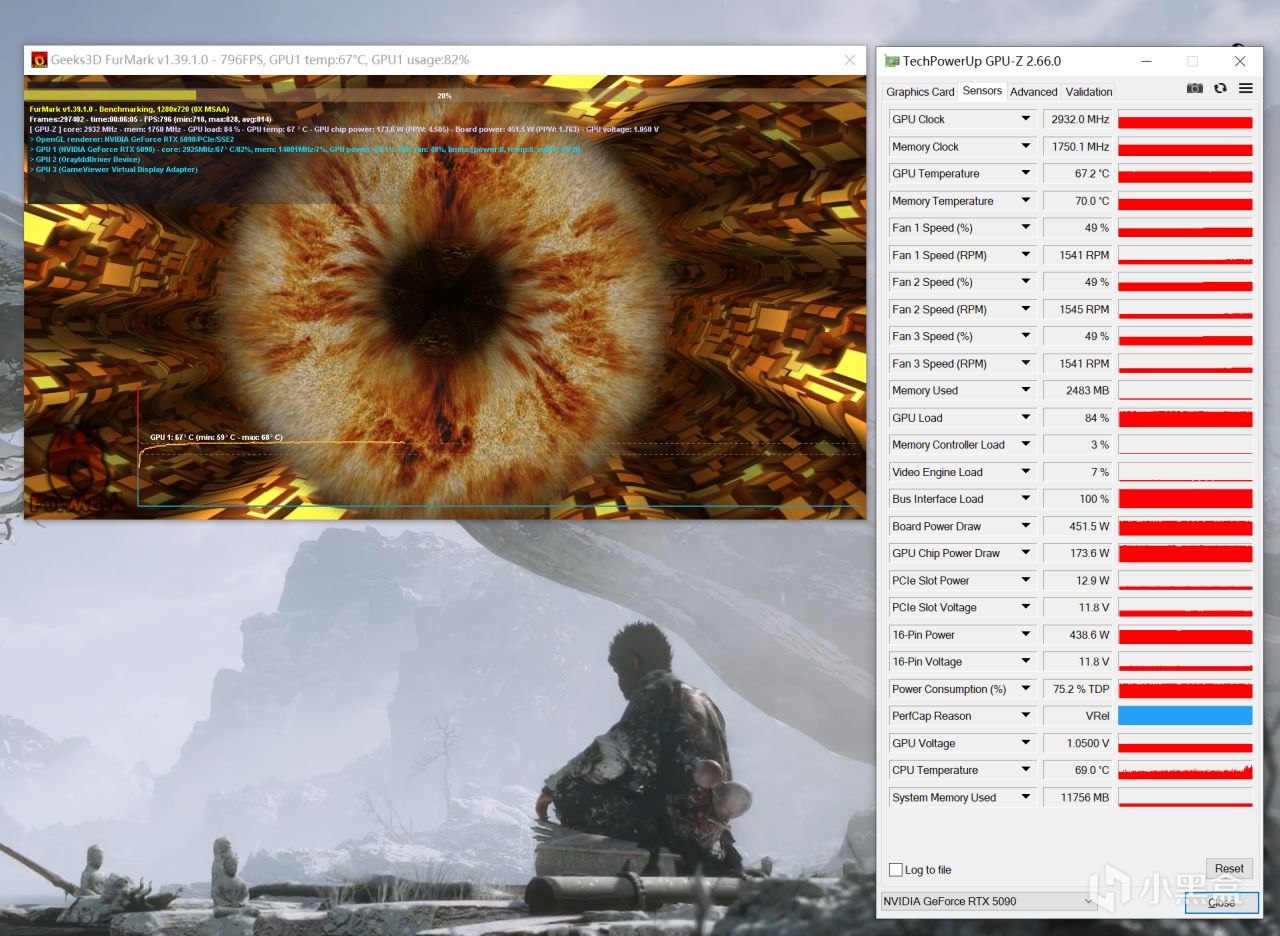Open the Board Power Draw dropdown
The image size is (1280, 936).
tap(1025, 526)
